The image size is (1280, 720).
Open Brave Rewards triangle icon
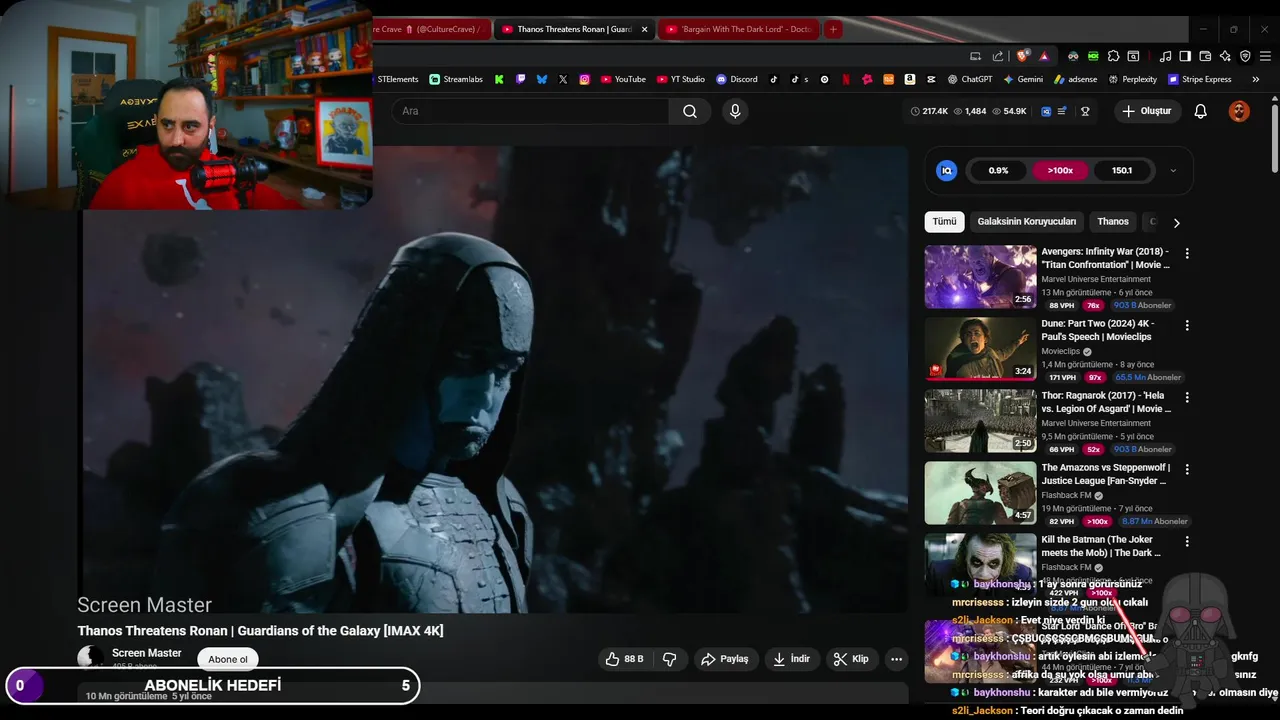tap(1044, 56)
